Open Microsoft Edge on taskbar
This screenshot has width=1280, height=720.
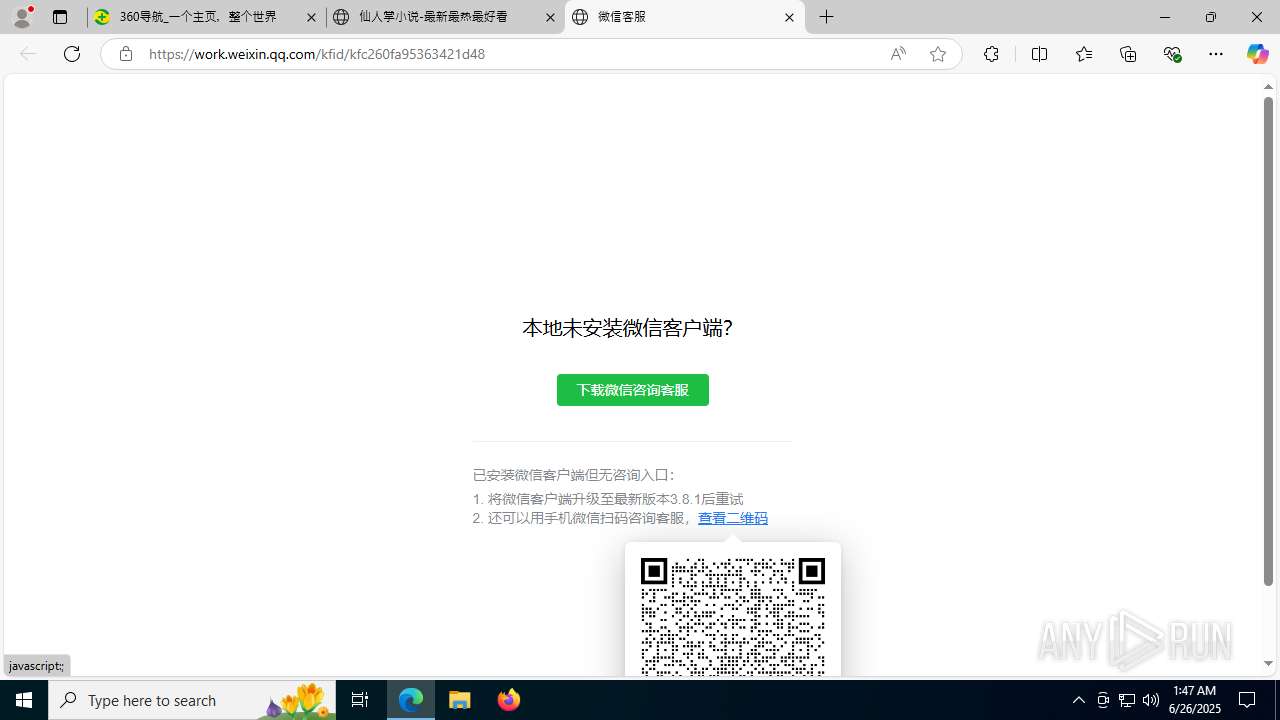pyautogui.click(x=411, y=700)
